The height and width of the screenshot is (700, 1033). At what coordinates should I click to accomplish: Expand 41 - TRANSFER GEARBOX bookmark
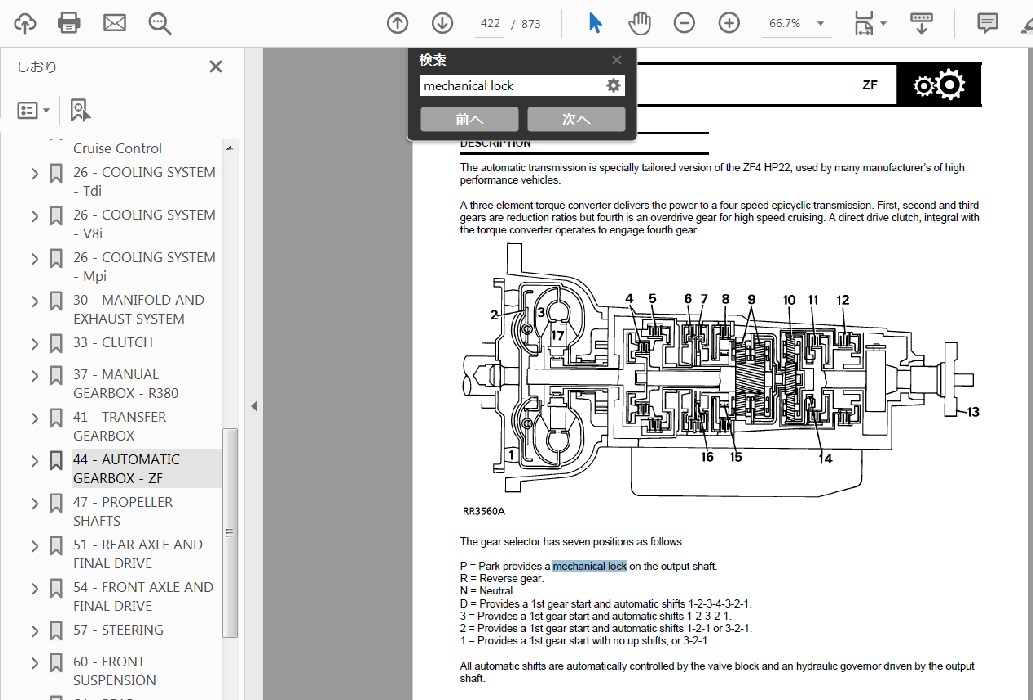[x=35, y=419]
